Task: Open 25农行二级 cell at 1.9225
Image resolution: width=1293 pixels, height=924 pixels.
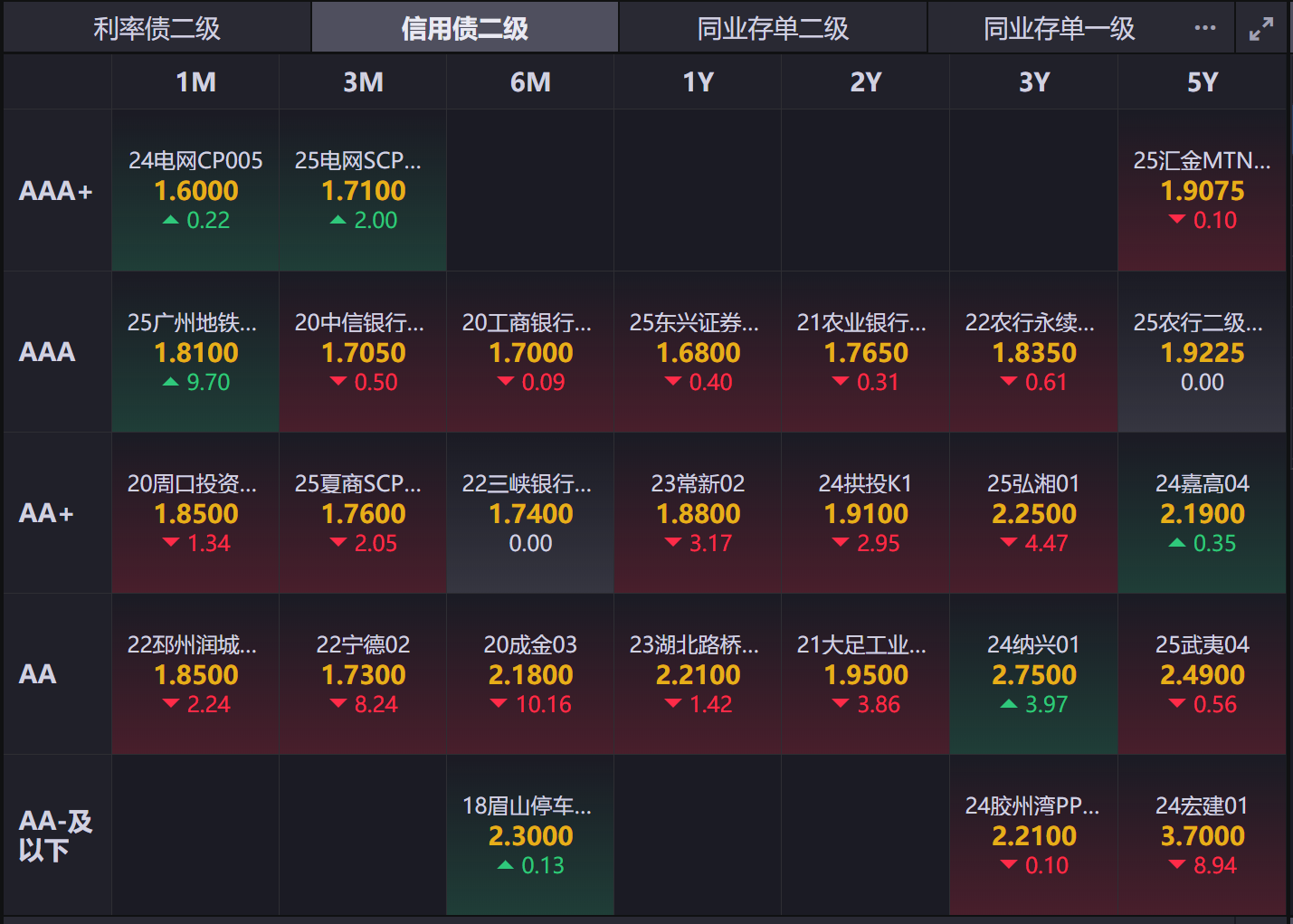Action: tap(1202, 352)
